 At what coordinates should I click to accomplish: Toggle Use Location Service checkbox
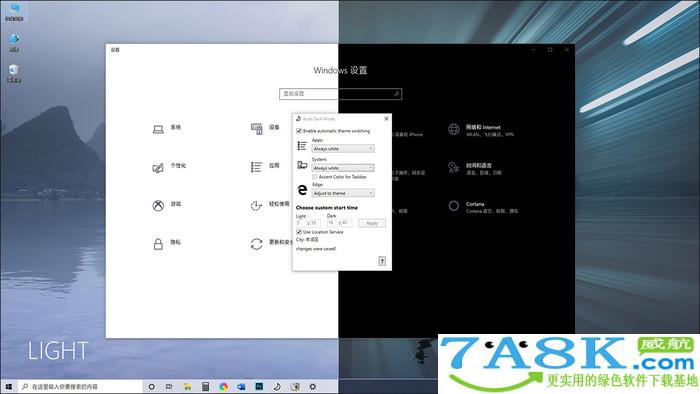pos(299,232)
